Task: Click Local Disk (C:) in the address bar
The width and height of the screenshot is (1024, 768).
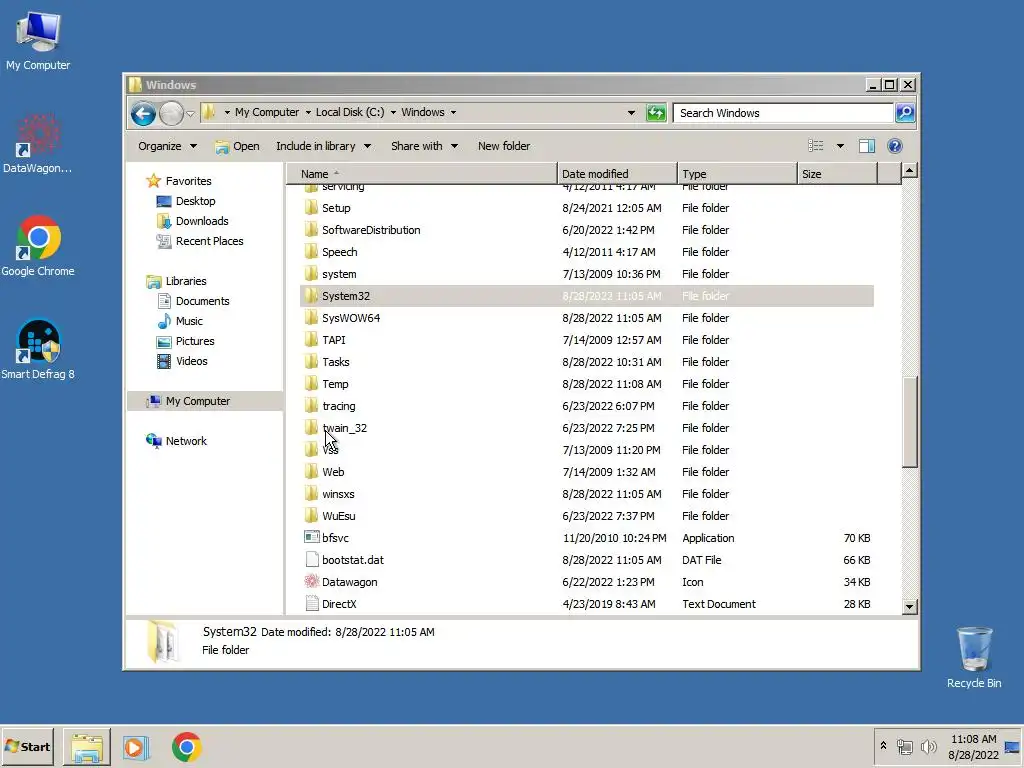Action: [x=350, y=112]
